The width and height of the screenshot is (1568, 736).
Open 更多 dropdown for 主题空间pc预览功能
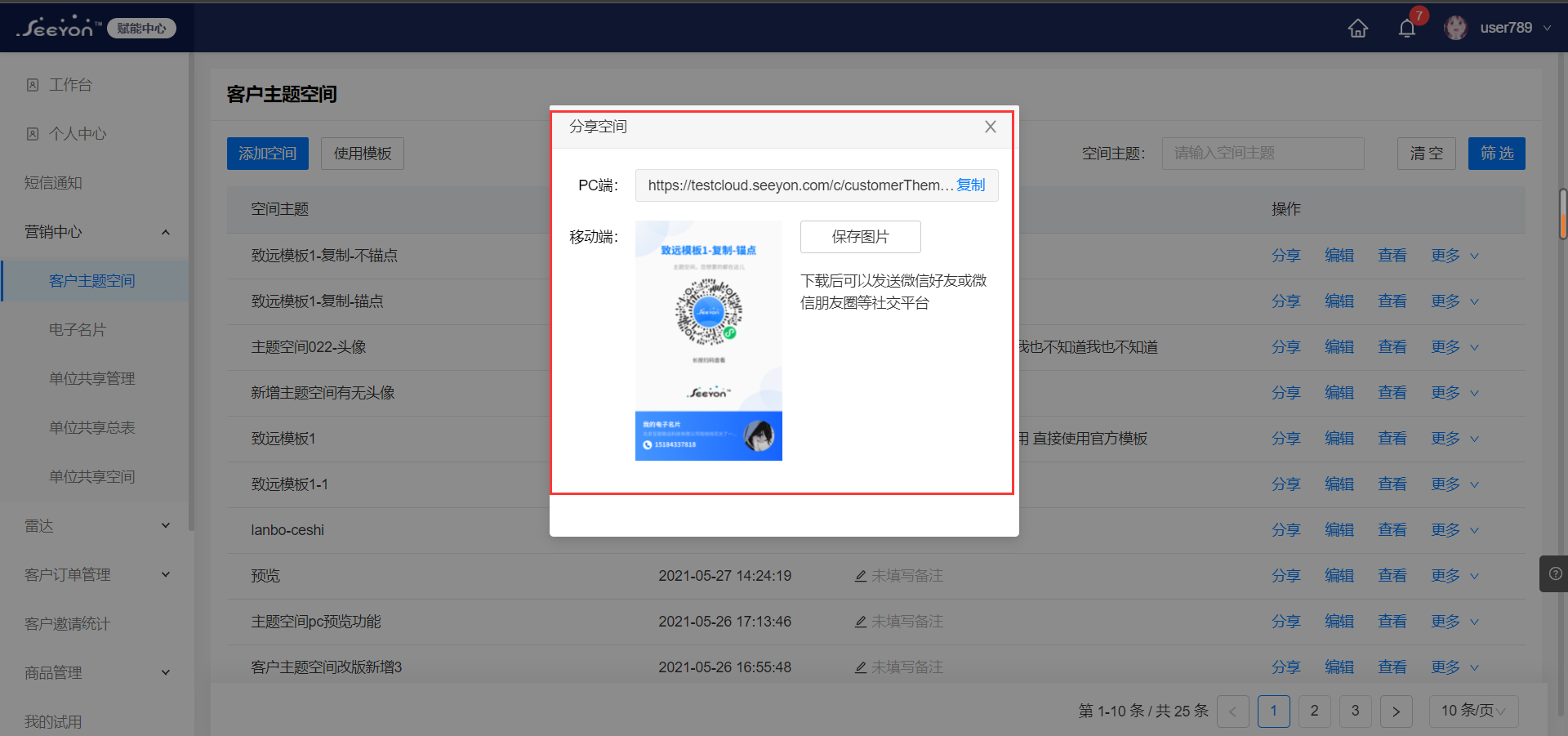[x=1454, y=622]
